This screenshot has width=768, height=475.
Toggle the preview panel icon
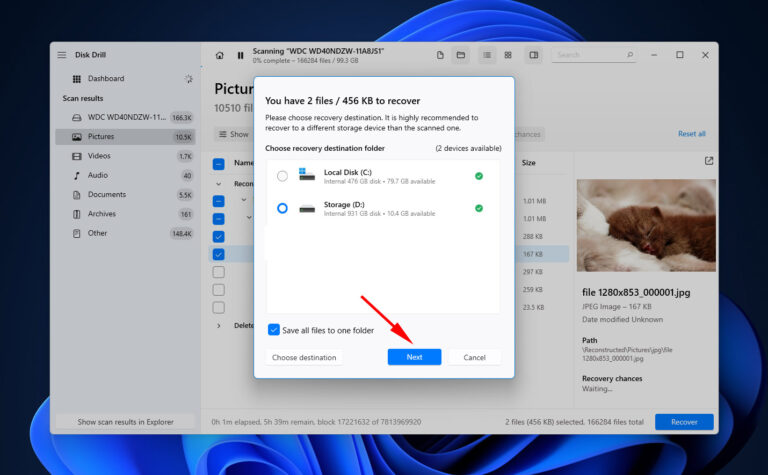534,55
